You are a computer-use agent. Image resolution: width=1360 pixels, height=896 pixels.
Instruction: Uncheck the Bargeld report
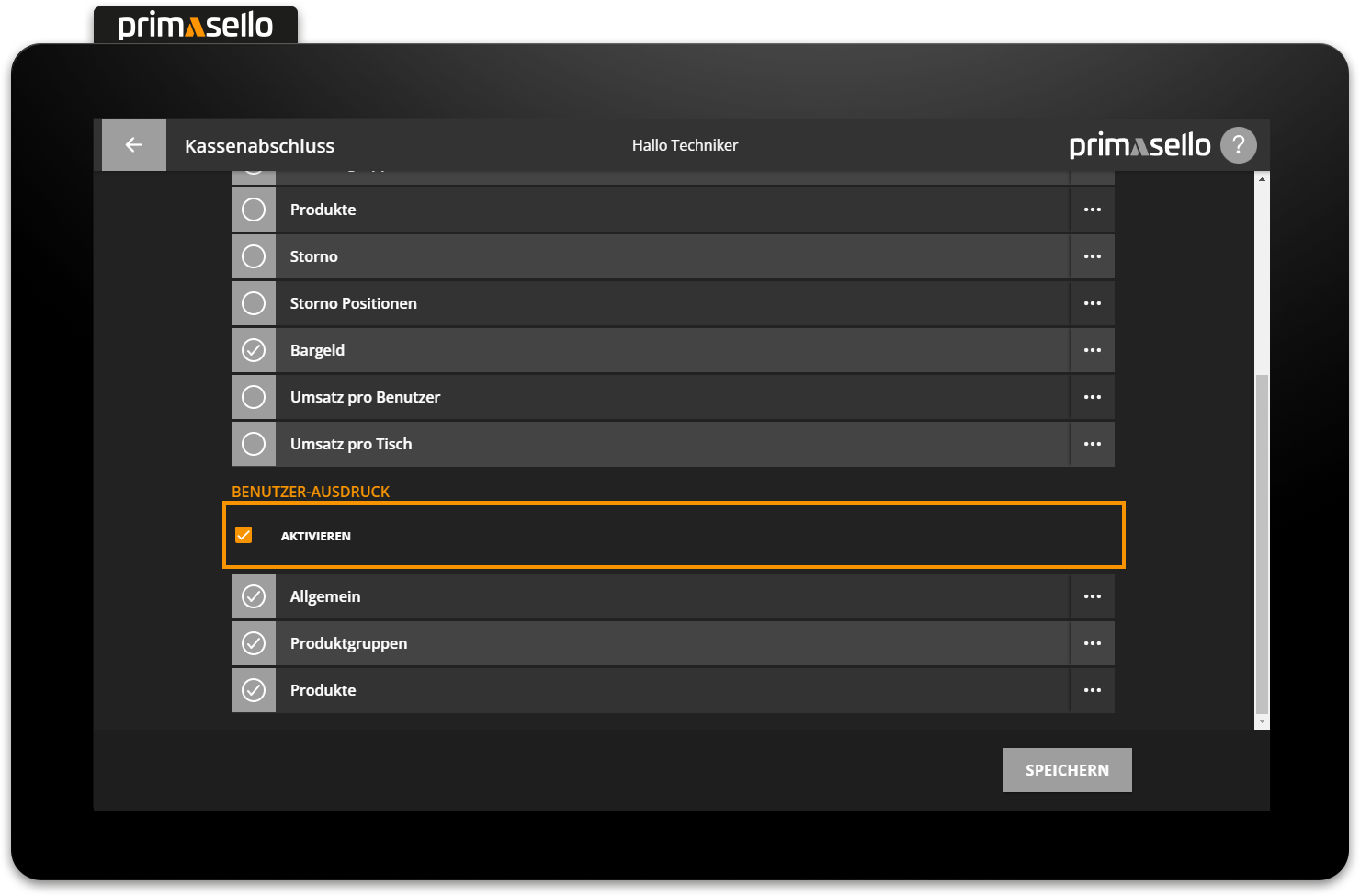click(253, 349)
